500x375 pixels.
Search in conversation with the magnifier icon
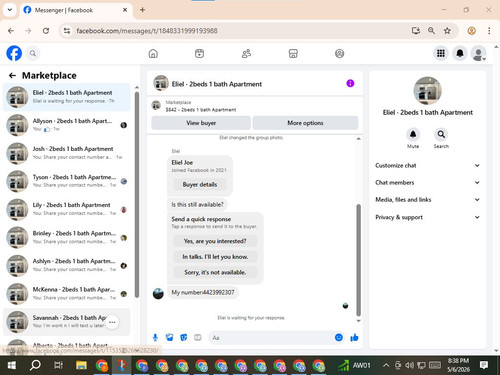(x=441, y=134)
